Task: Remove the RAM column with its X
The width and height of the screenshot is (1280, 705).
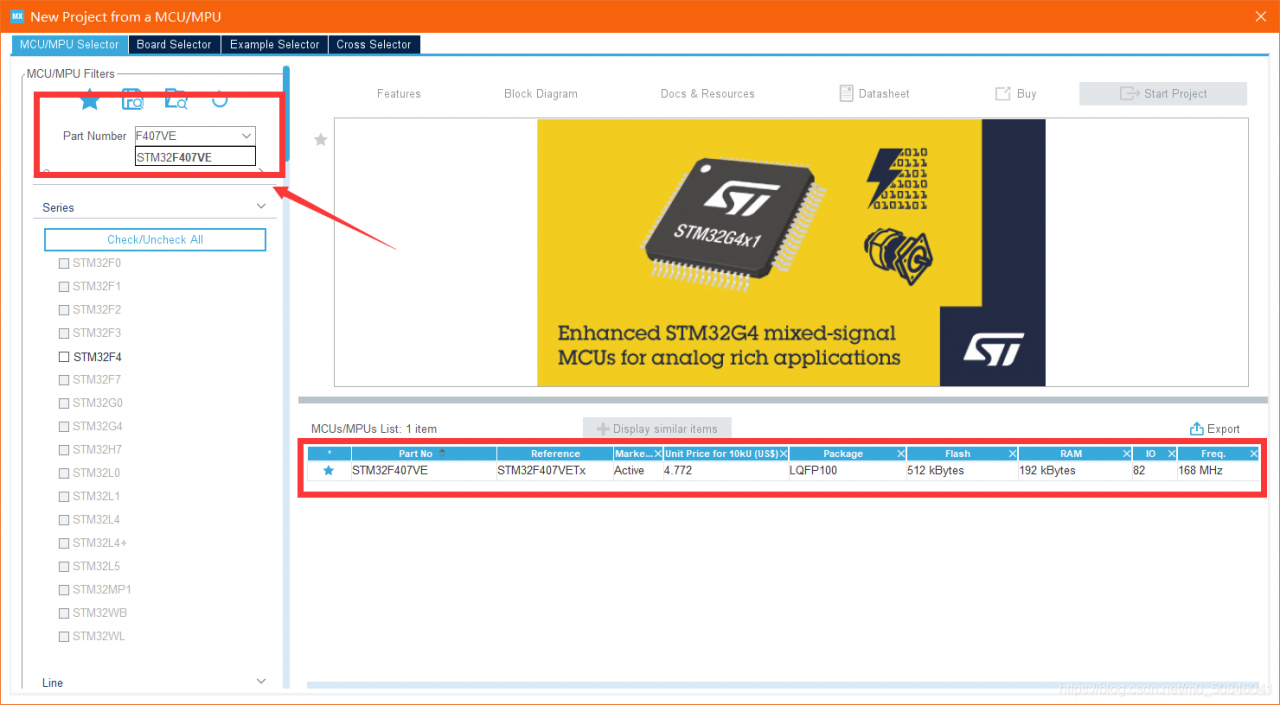Action: tap(1127, 454)
